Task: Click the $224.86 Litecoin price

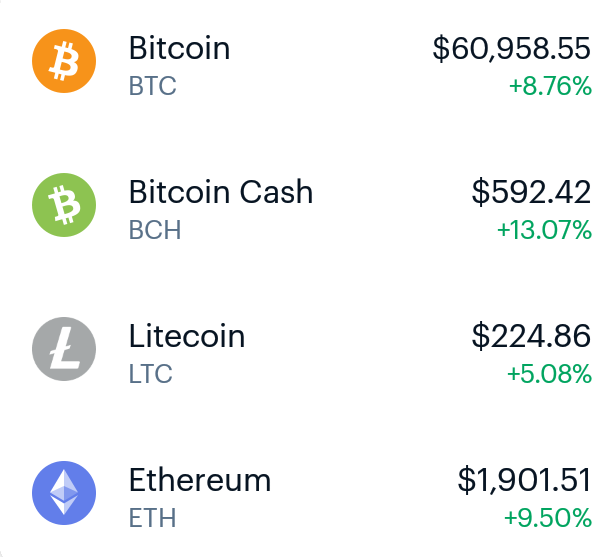Action: pos(531,336)
